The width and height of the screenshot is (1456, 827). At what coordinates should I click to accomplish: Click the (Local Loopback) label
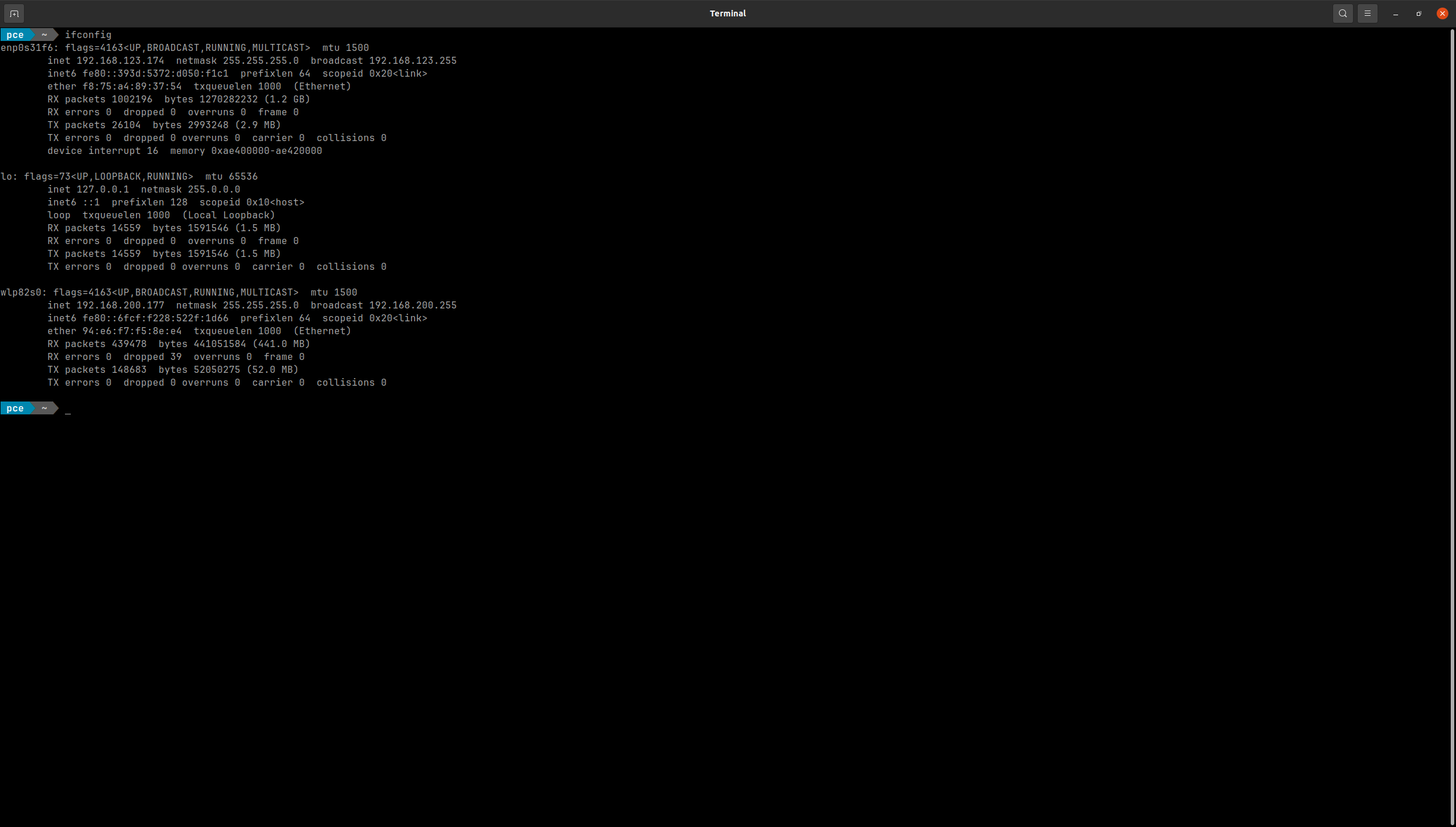[x=229, y=215]
